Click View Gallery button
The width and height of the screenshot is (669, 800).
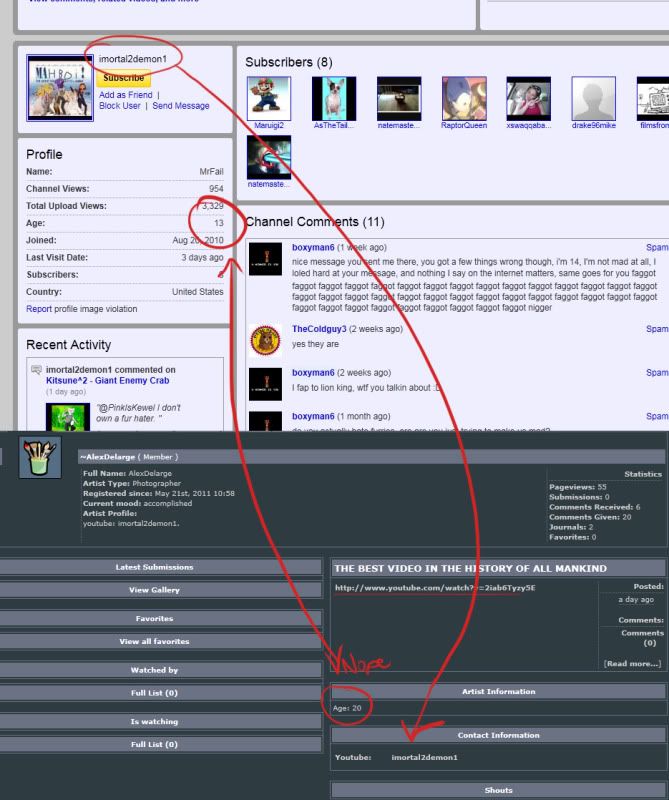point(154,590)
